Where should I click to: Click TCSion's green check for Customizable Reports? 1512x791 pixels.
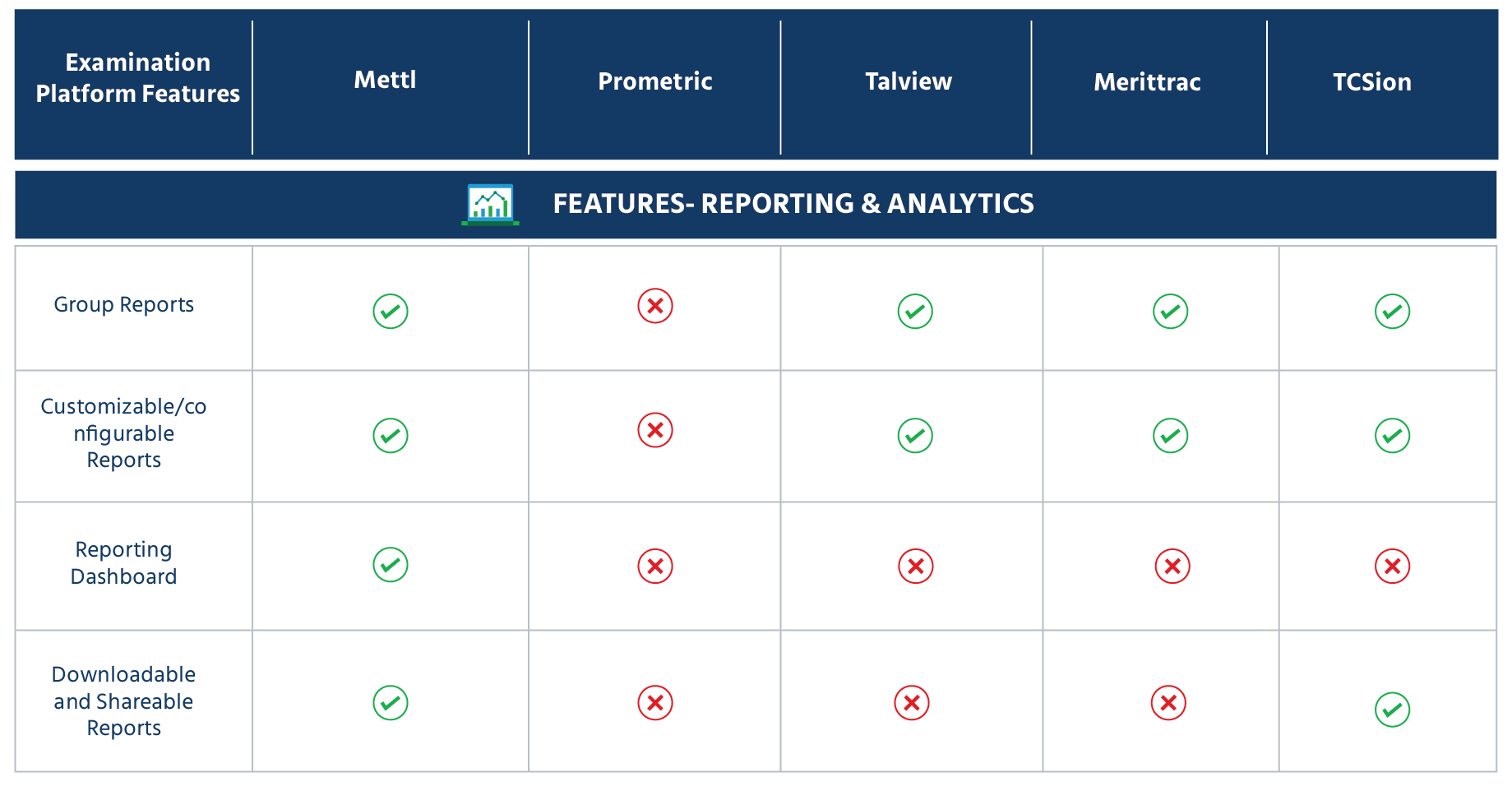(x=1393, y=436)
